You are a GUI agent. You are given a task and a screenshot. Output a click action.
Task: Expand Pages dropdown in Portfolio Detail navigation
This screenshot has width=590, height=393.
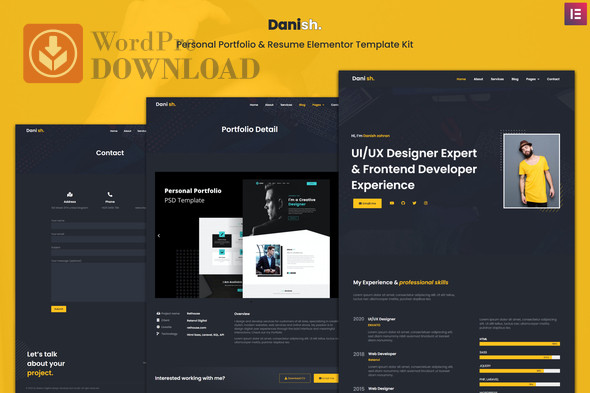[x=318, y=105]
